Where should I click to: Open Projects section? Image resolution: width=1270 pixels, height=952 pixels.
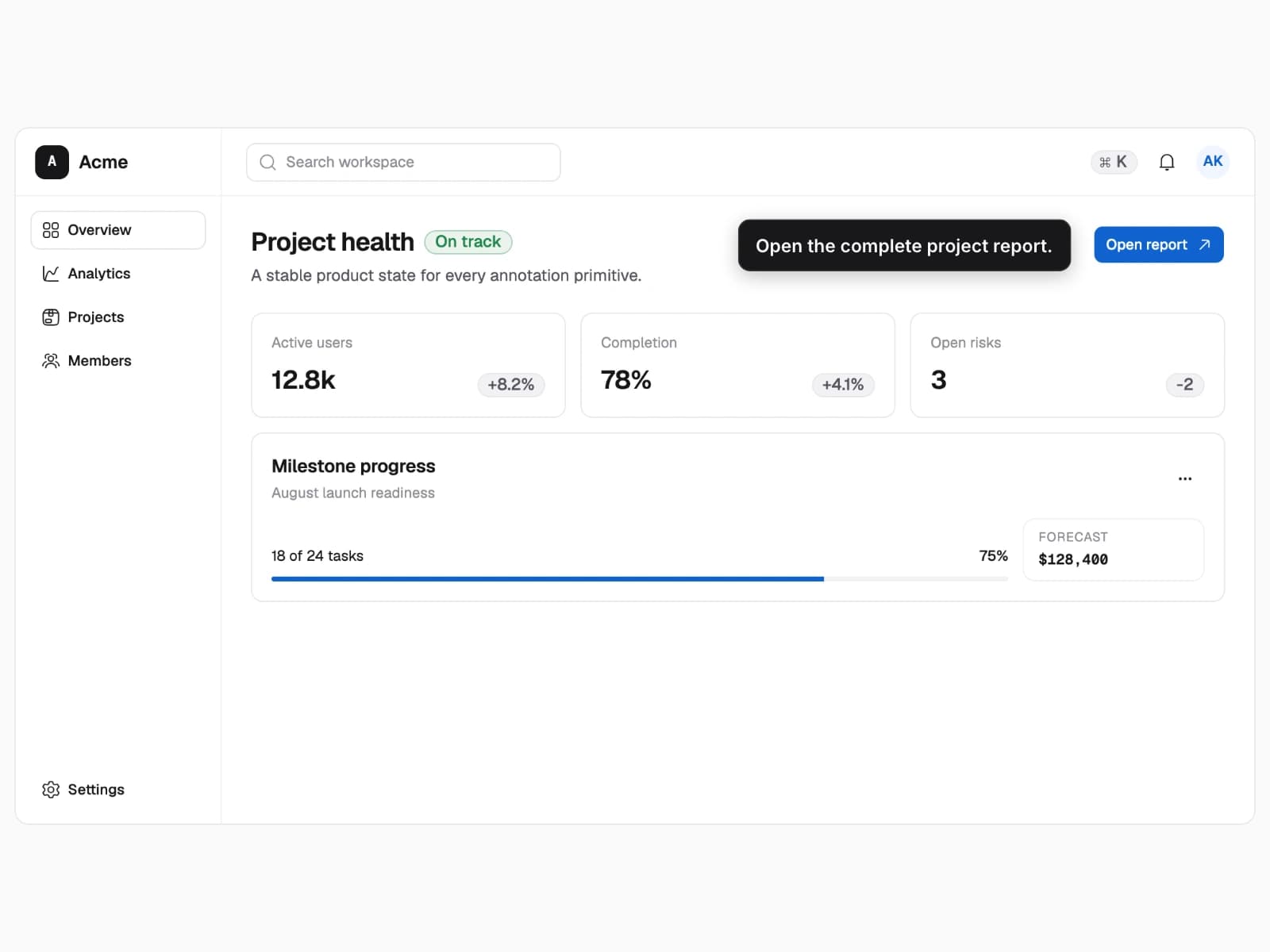click(x=118, y=317)
